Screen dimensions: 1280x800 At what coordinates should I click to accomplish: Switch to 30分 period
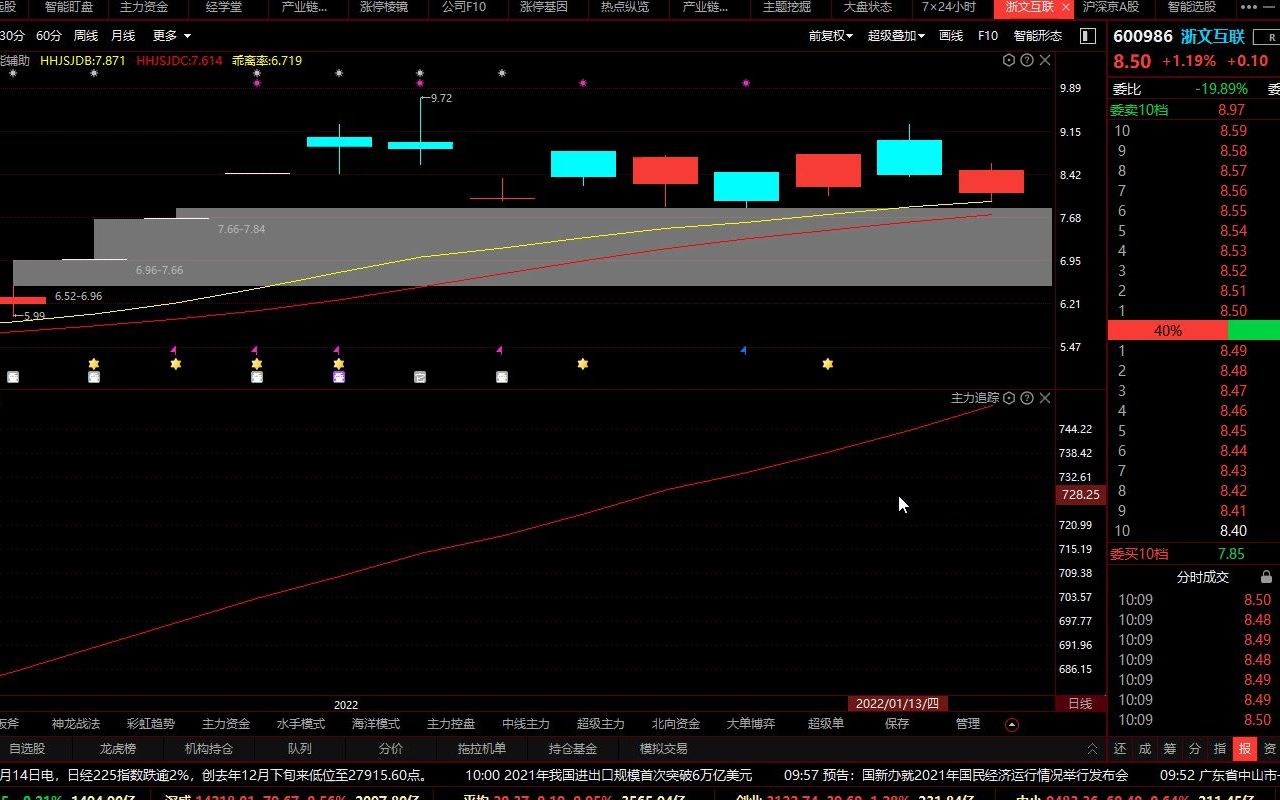(12, 36)
